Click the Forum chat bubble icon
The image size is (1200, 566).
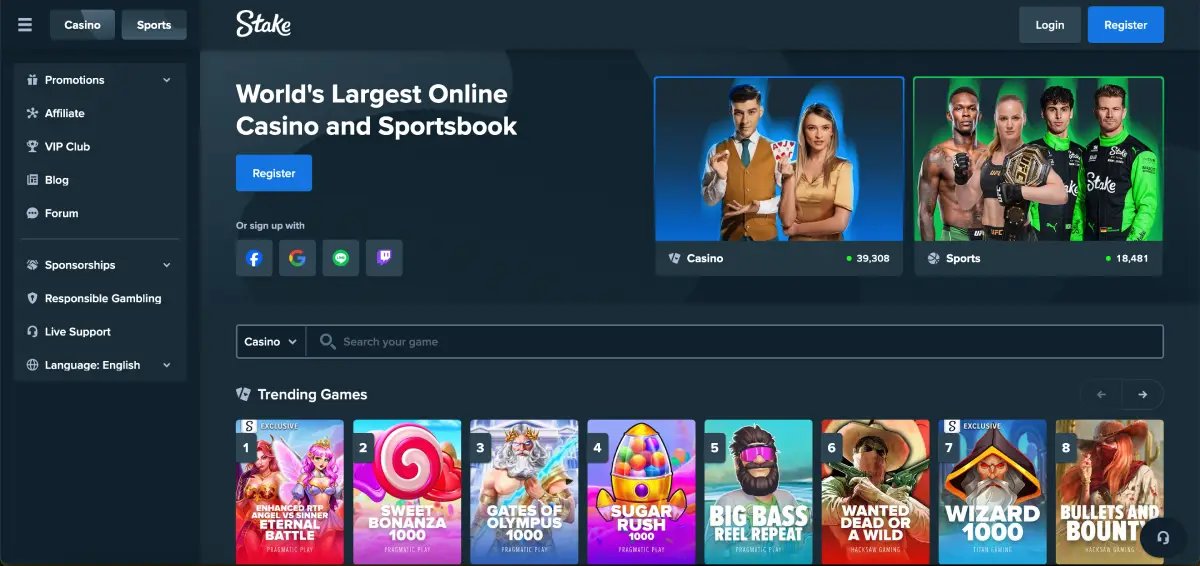(33, 213)
